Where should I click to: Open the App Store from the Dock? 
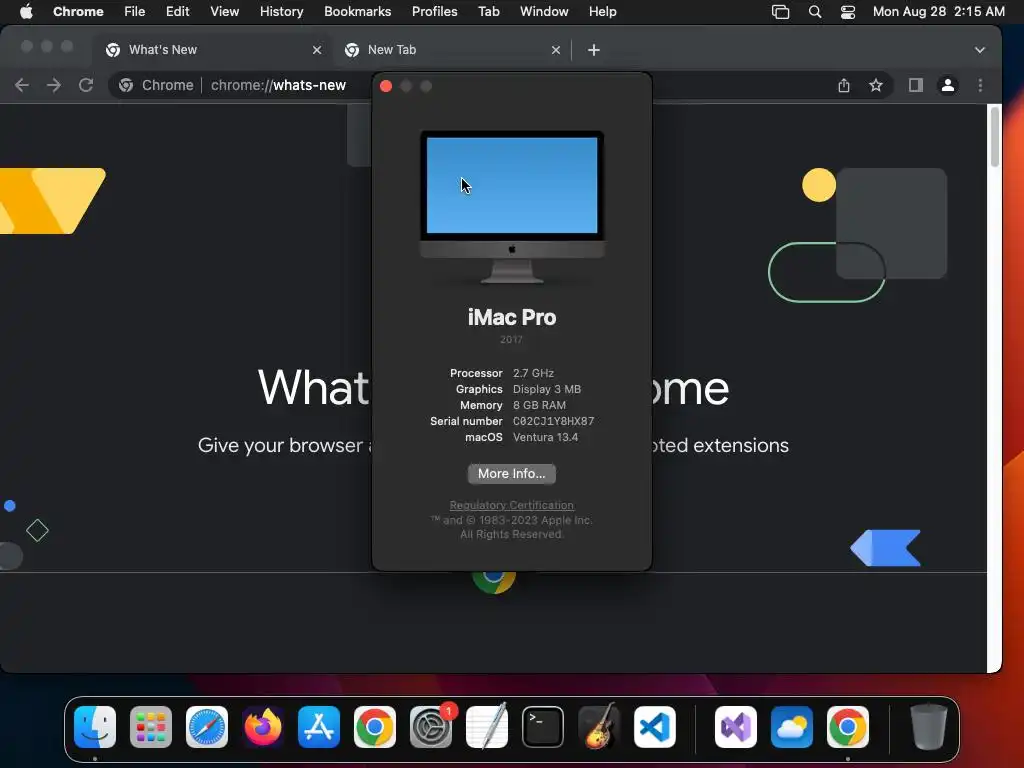coord(319,727)
